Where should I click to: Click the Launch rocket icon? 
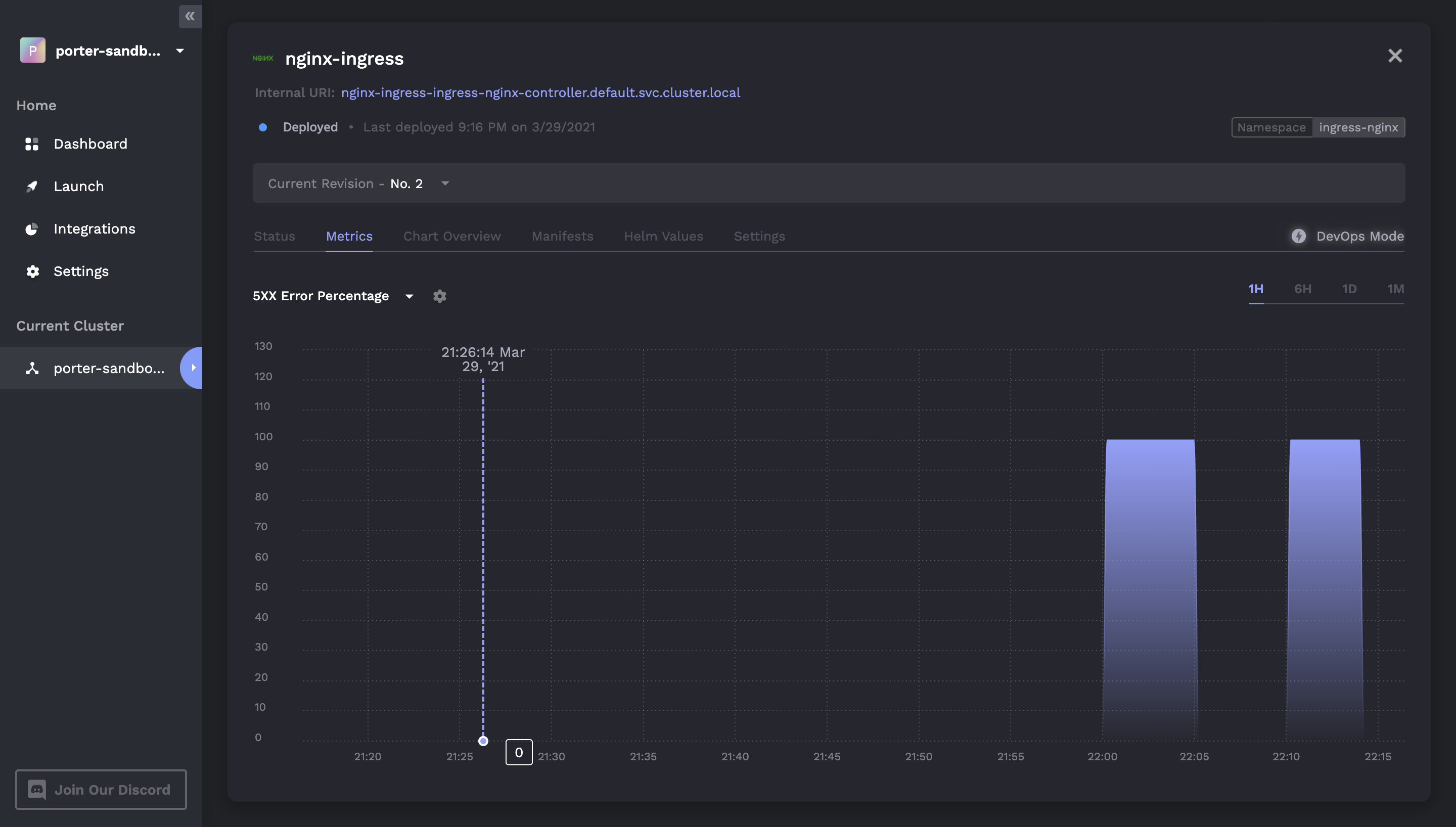pyautogui.click(x=32, y=187)
